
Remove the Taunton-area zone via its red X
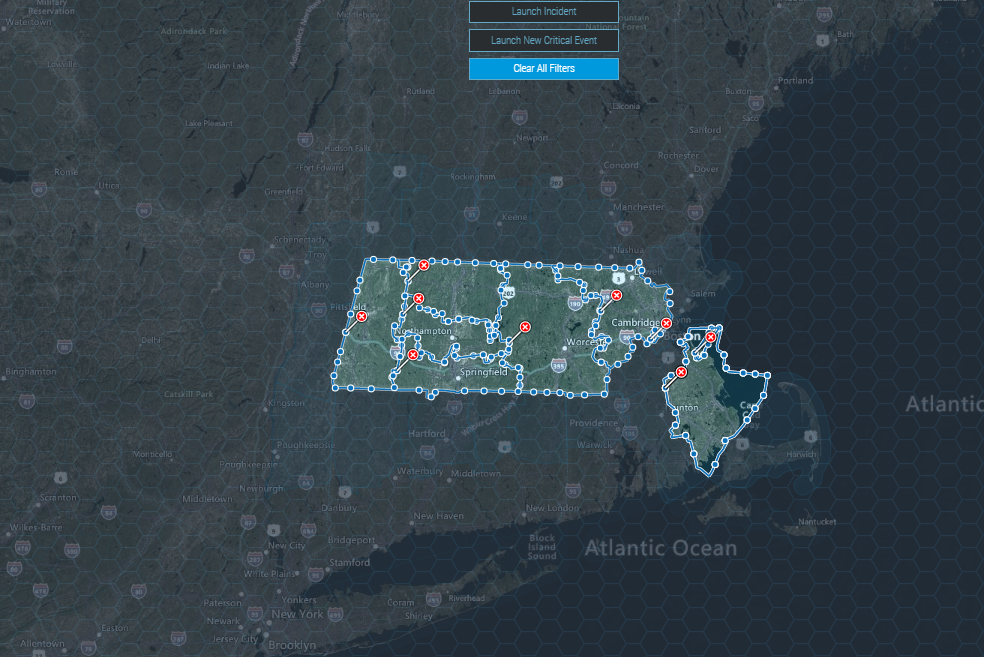point(681,372)
